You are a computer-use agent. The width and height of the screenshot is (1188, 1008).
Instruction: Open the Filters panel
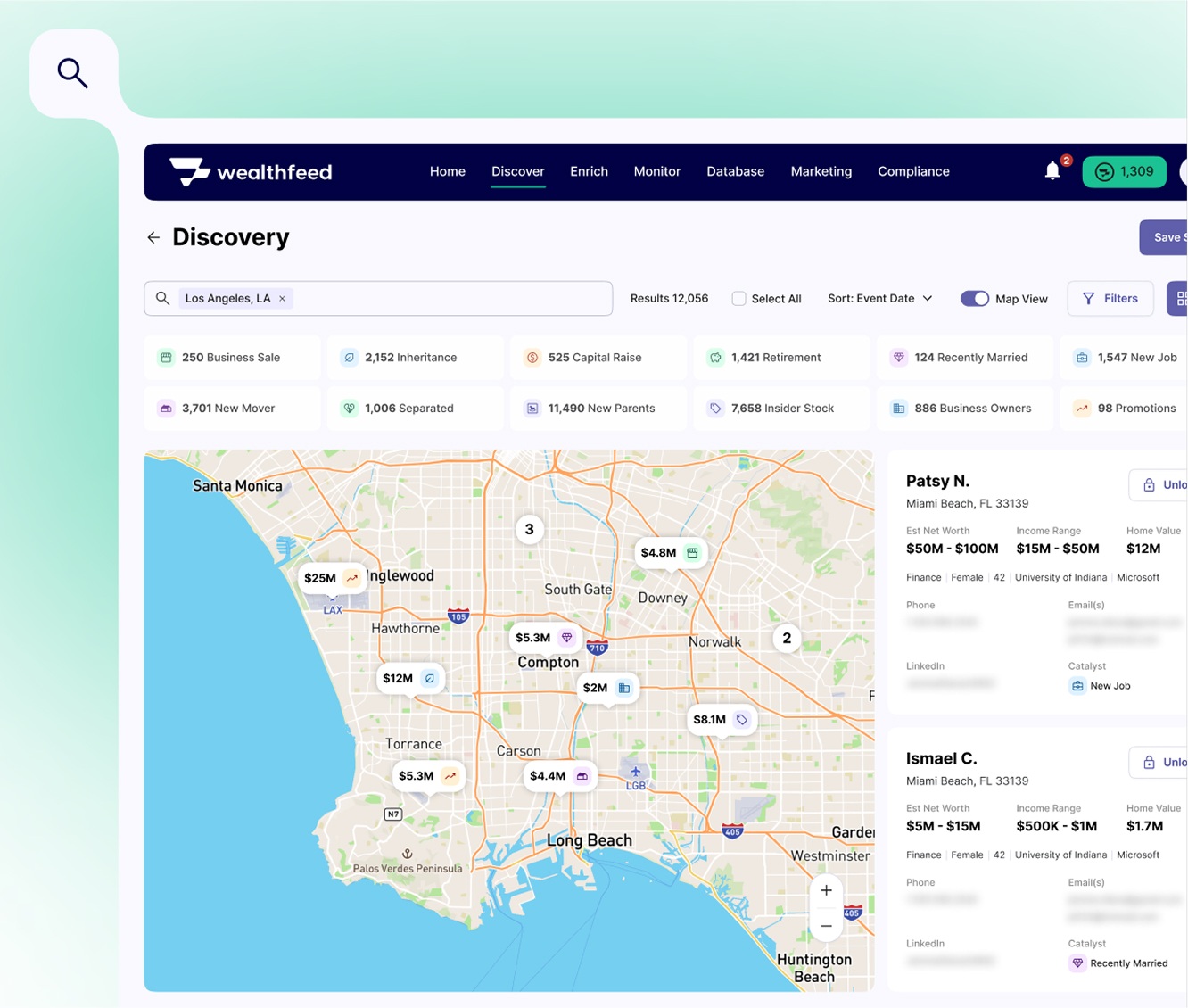pyautogui.click(x=1110, y=299)
